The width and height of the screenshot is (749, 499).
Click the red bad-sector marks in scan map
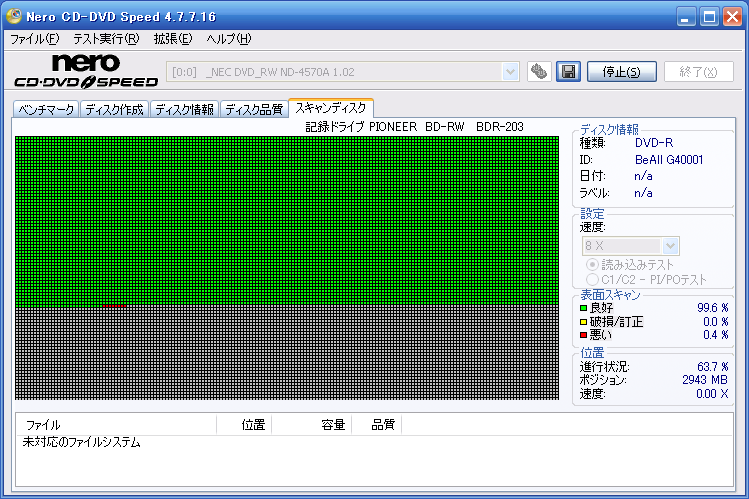click(x=115, y=306)
